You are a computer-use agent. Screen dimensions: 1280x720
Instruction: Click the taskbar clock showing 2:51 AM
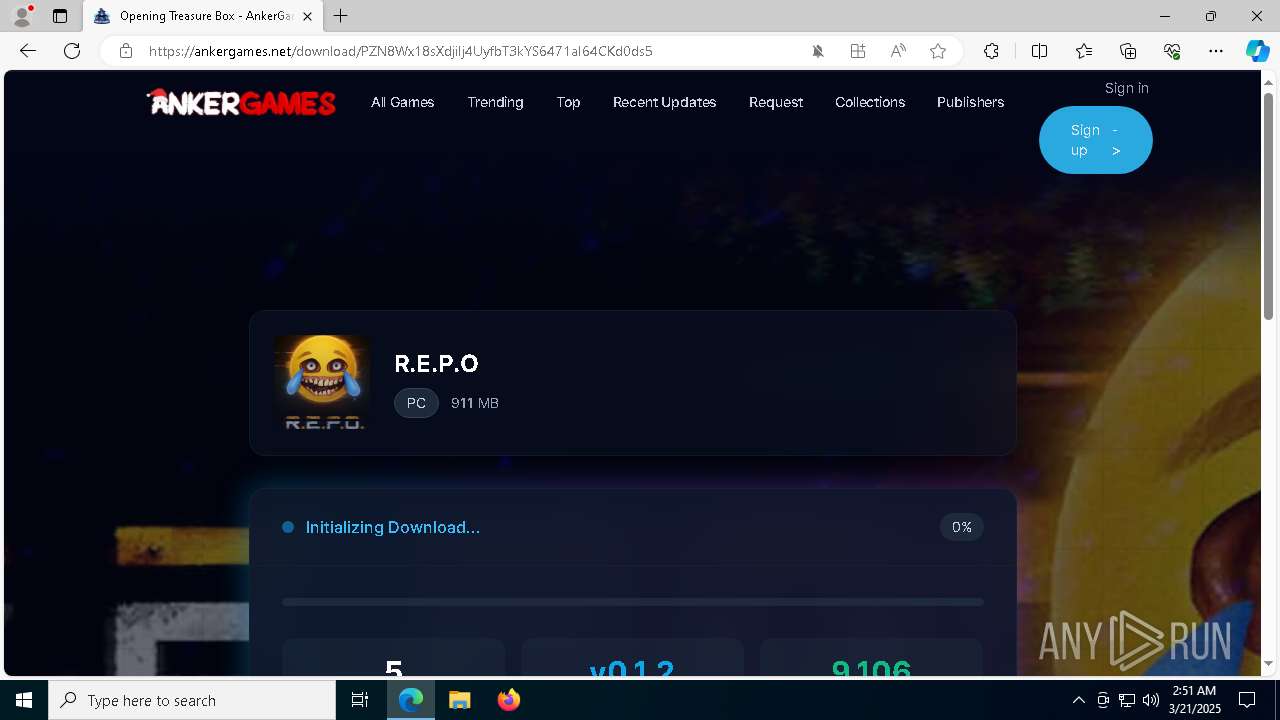(1194, 700)
